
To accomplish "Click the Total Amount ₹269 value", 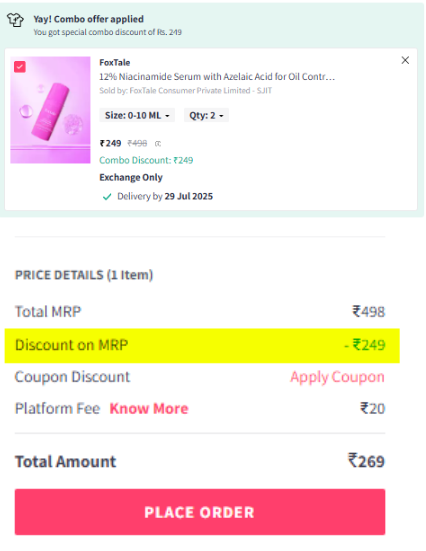I will pos(366,461).
